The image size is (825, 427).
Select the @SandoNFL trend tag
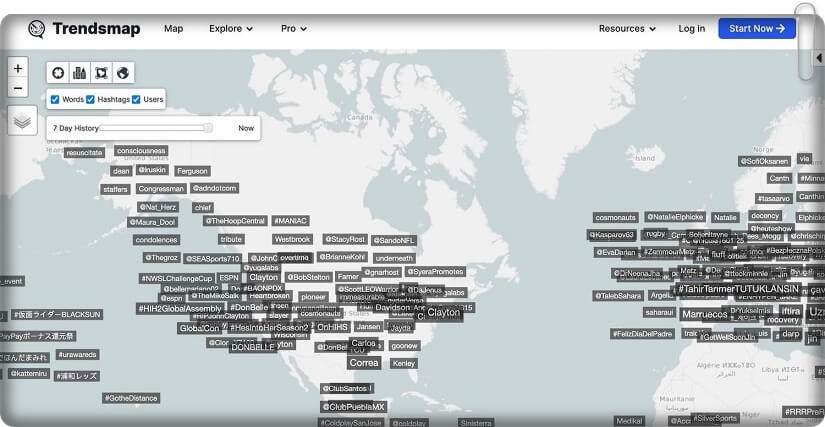(394, 240)
